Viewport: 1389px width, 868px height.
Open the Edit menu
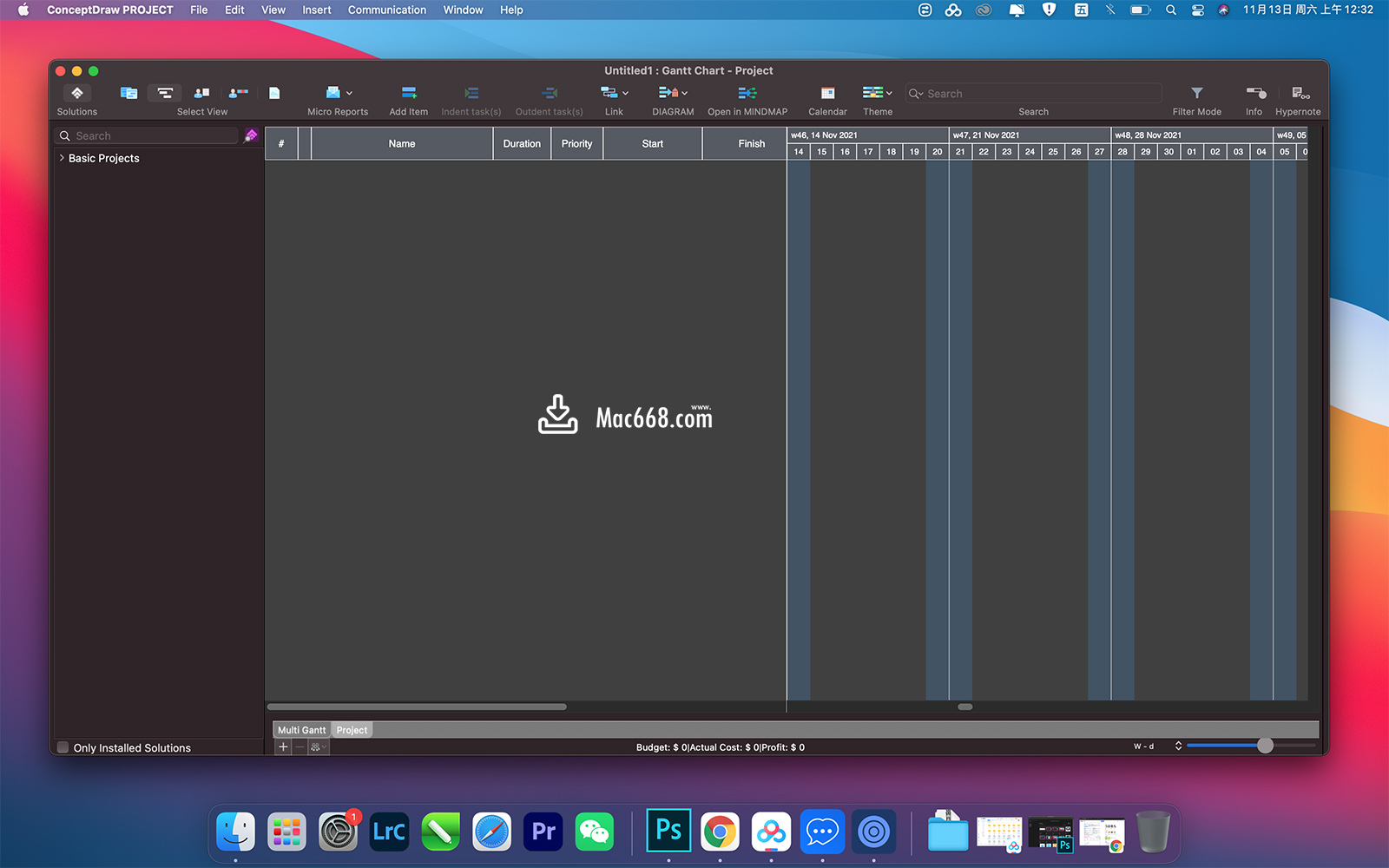(x=234, y=10)
